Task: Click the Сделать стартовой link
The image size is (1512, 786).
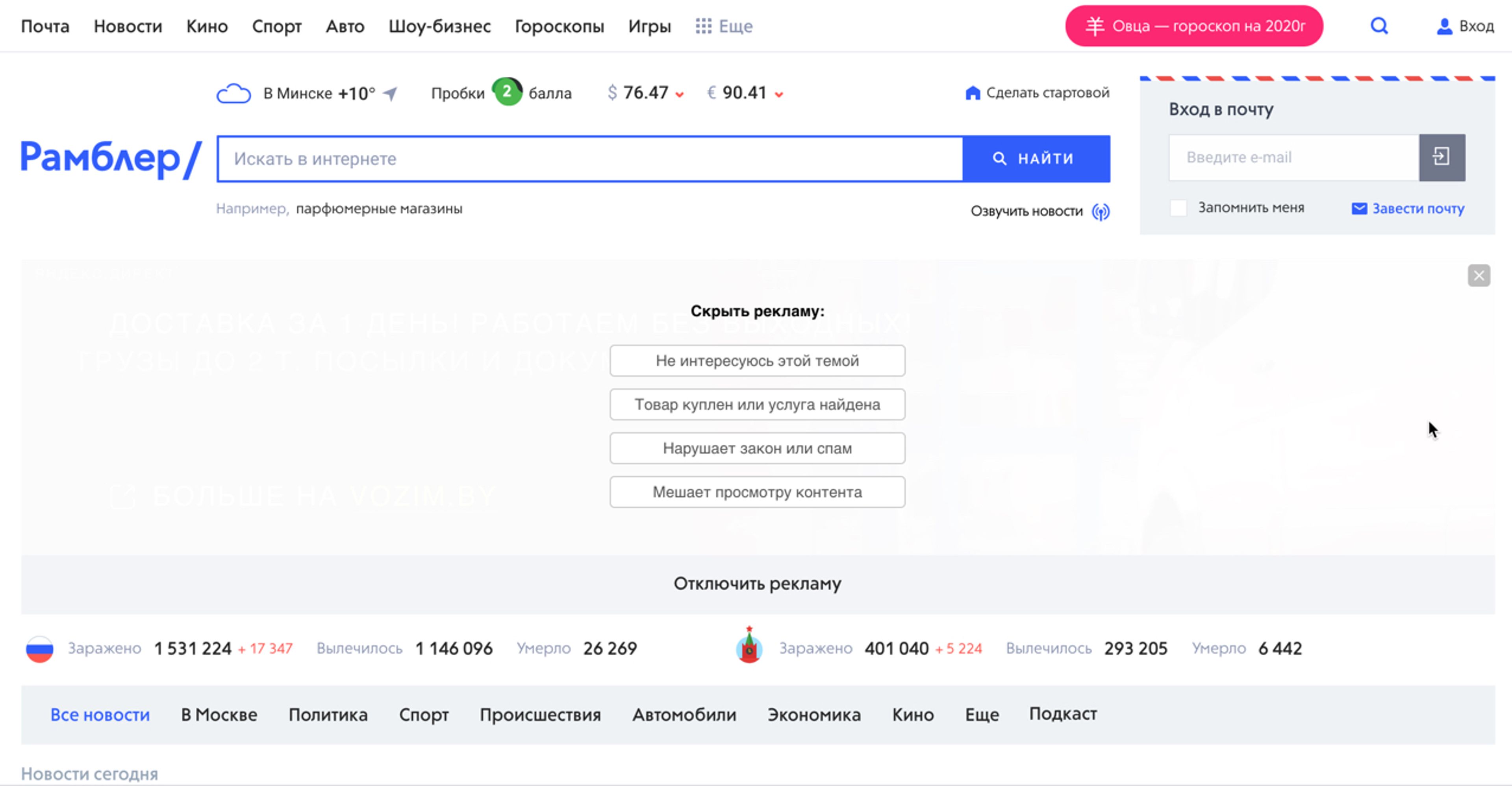Action: point(1048,92)
